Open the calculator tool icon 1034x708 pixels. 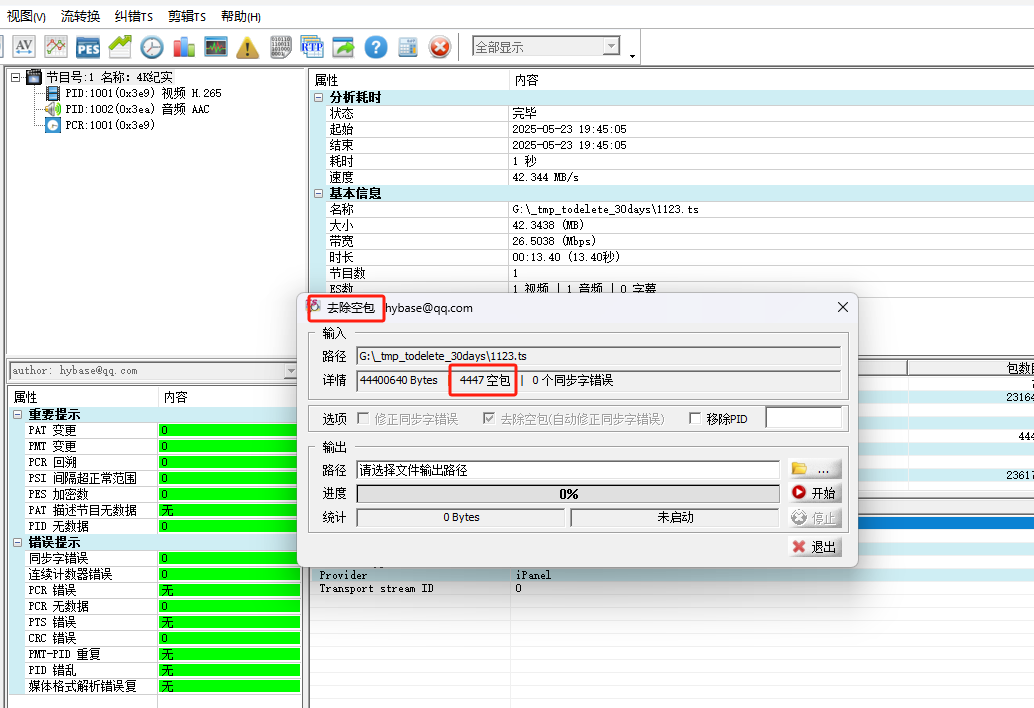coord(408,47)
